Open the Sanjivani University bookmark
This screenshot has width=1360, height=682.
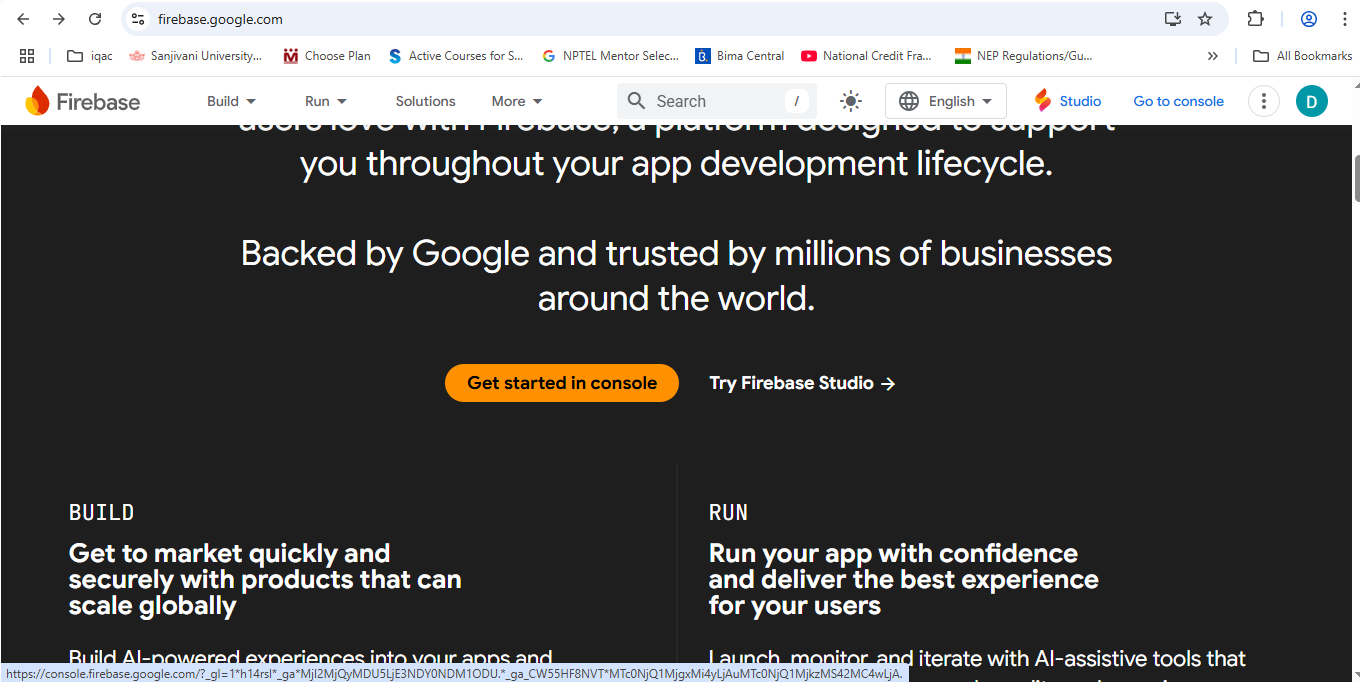[196, 56]
